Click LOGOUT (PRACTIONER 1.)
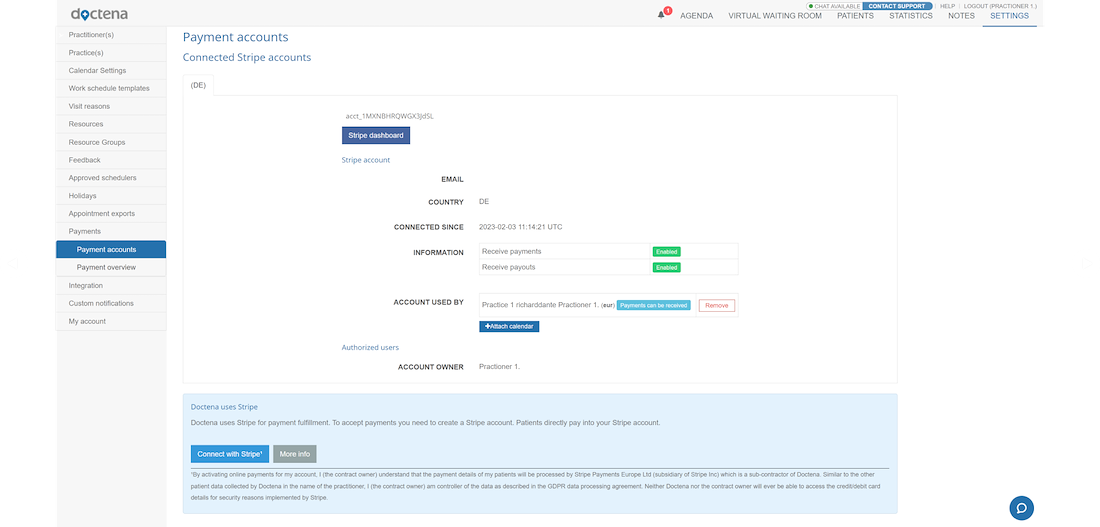 [x=1000, y=6]
